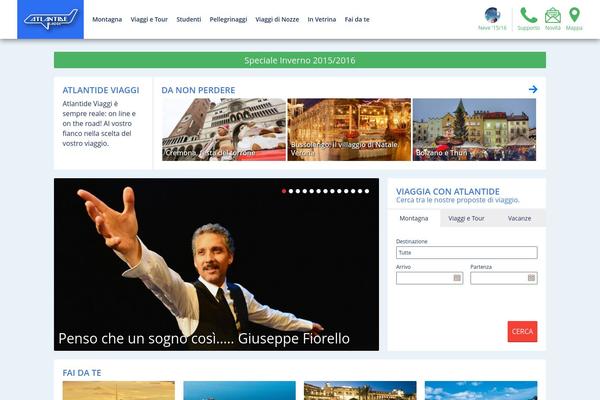Click the Speciale Inverno 2015/2016 banner
Image resolution: width=600 pixels, height=400 pixels.
[300, 60]
